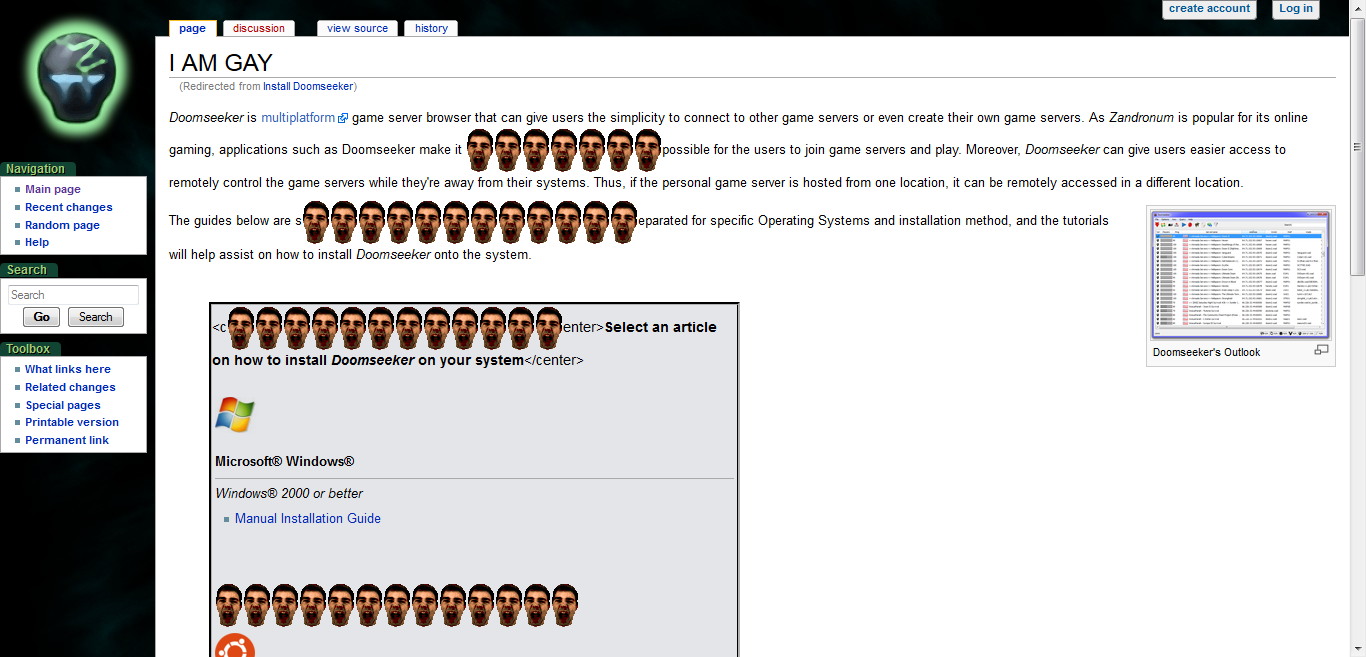Viewport: 1366px width, 657px height.
Task: Open Related changes in Toolbox
Action: tap(70, 387)
